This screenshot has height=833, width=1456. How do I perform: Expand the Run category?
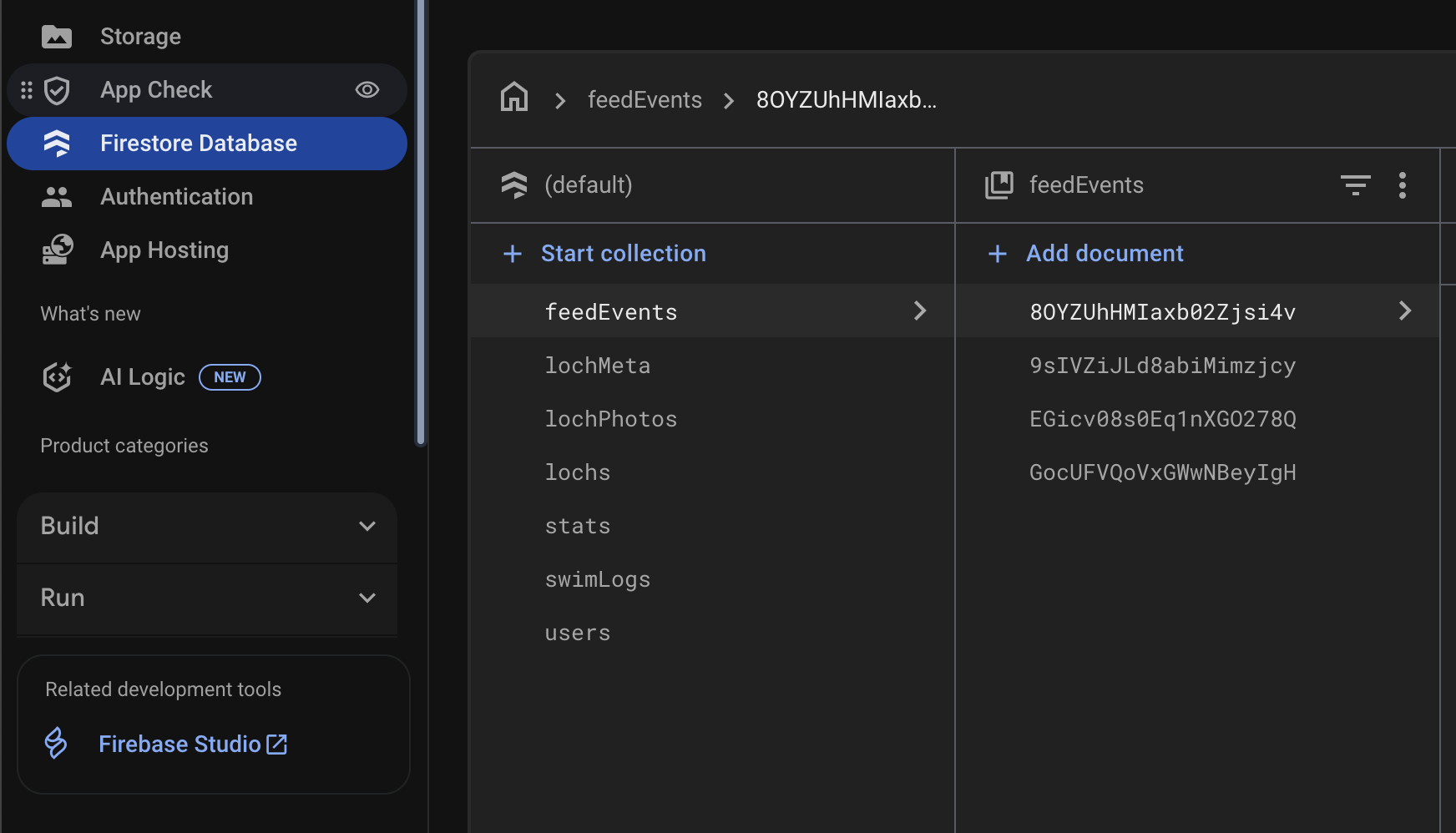pos(207,598)
